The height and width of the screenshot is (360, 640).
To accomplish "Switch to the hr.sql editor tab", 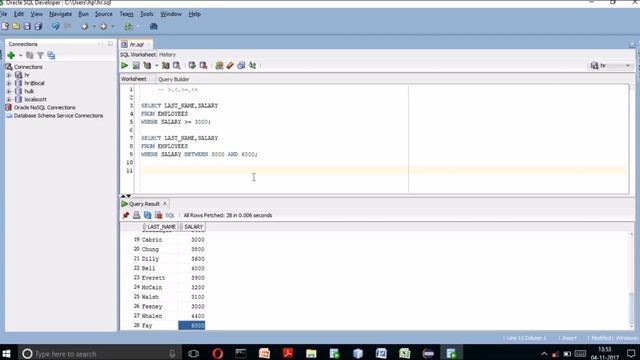I will pyautogui.click(x=136, y=44).
